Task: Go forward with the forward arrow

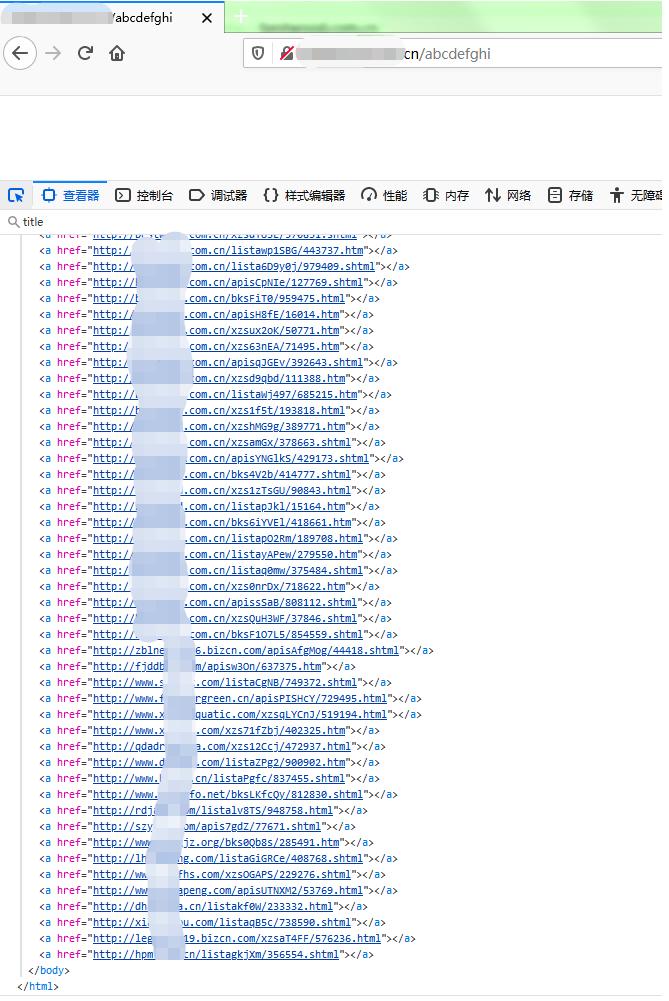Action: click(x=53, y=53)
